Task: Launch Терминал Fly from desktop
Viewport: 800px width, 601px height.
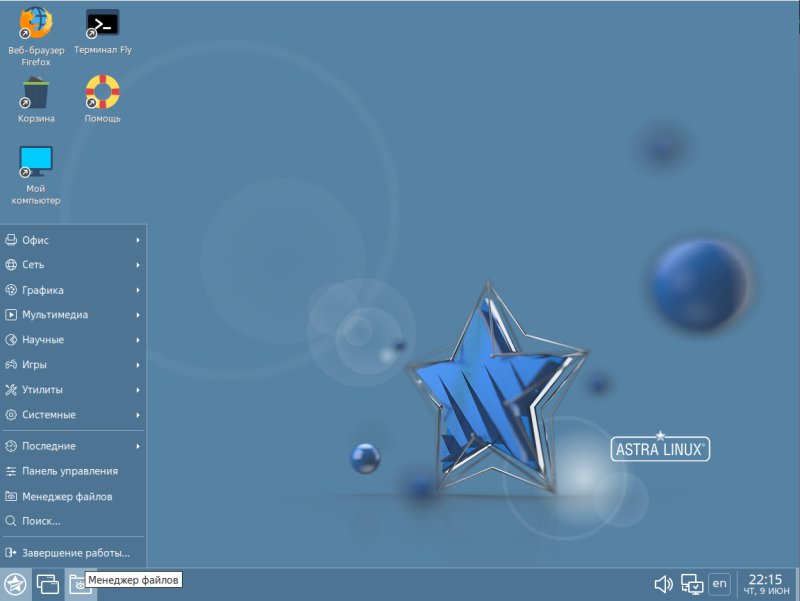Action: (x=103, y=22)
